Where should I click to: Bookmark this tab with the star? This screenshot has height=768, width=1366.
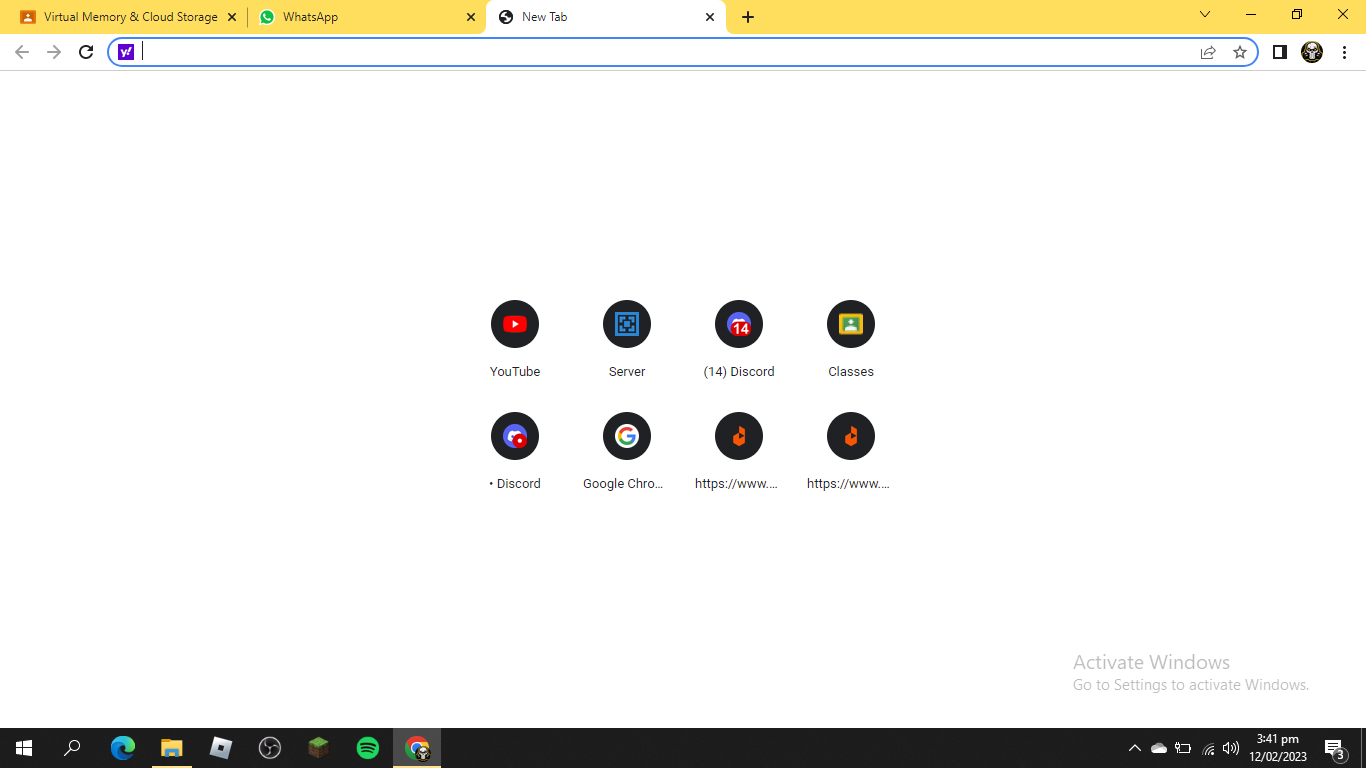tap(1240, 52)
